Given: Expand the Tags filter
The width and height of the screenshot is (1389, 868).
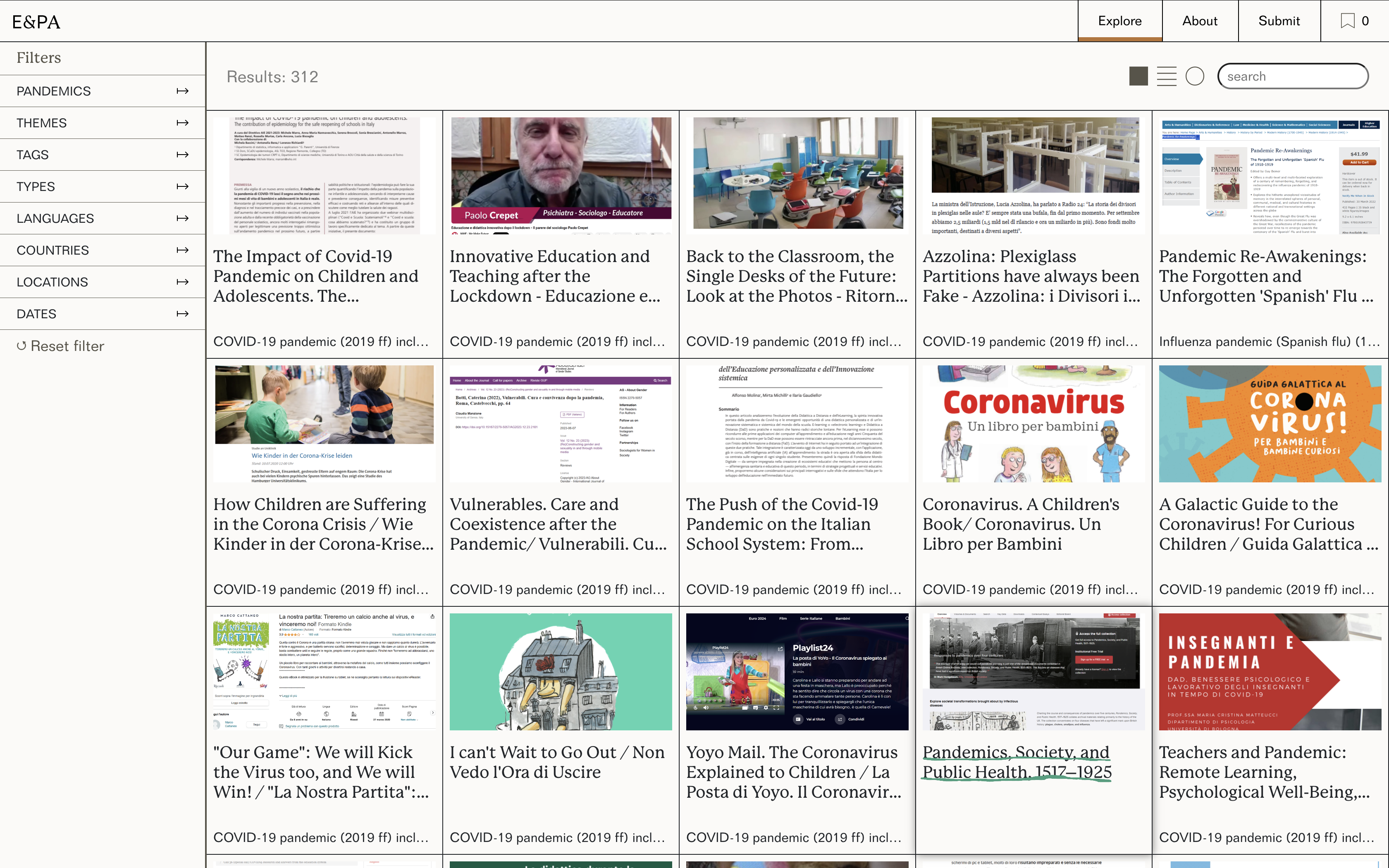Looking at the screenshot, I should (103, 155).
